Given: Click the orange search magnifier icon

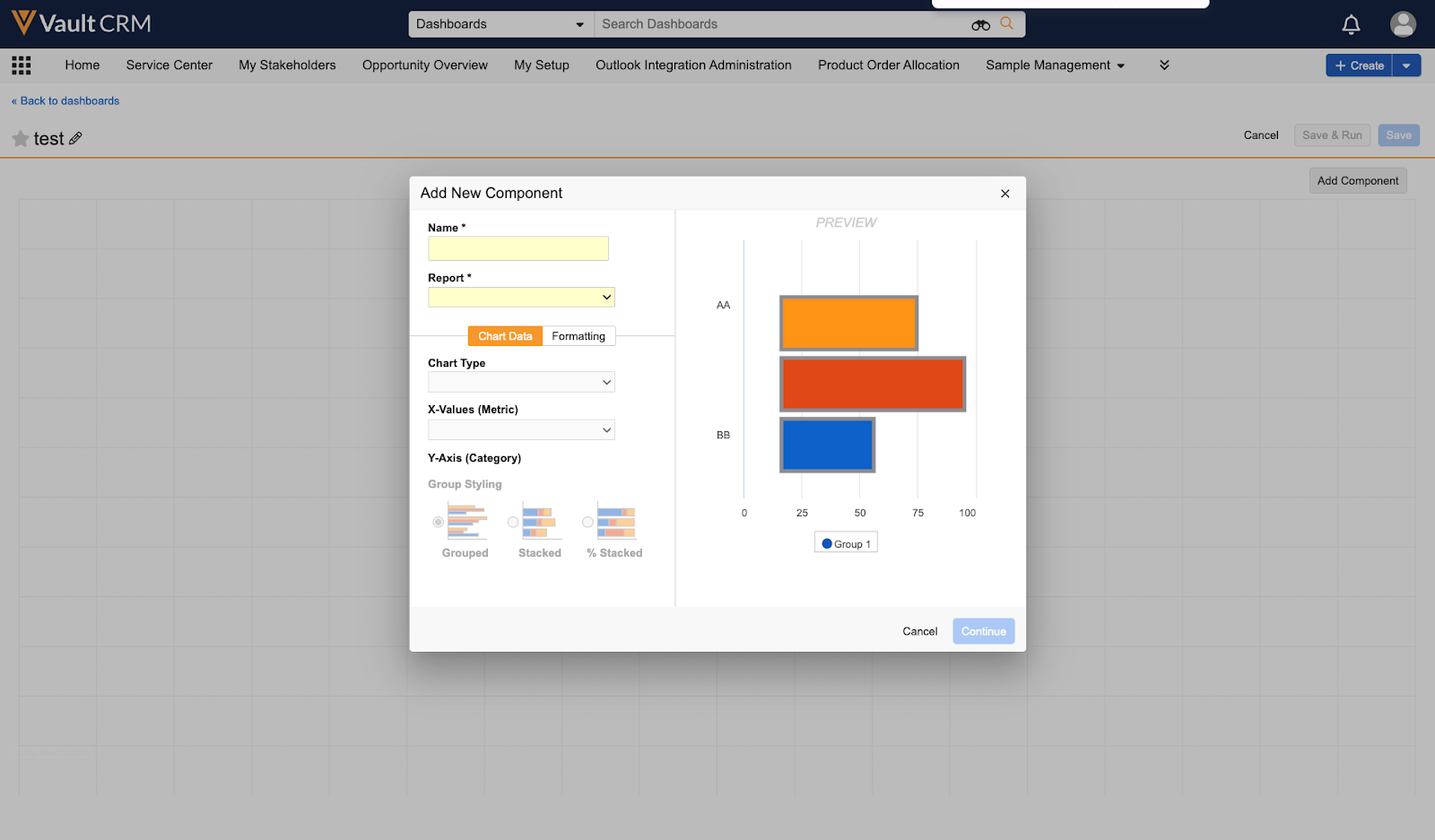Looking at the screenshot, I should (1007, 24).
